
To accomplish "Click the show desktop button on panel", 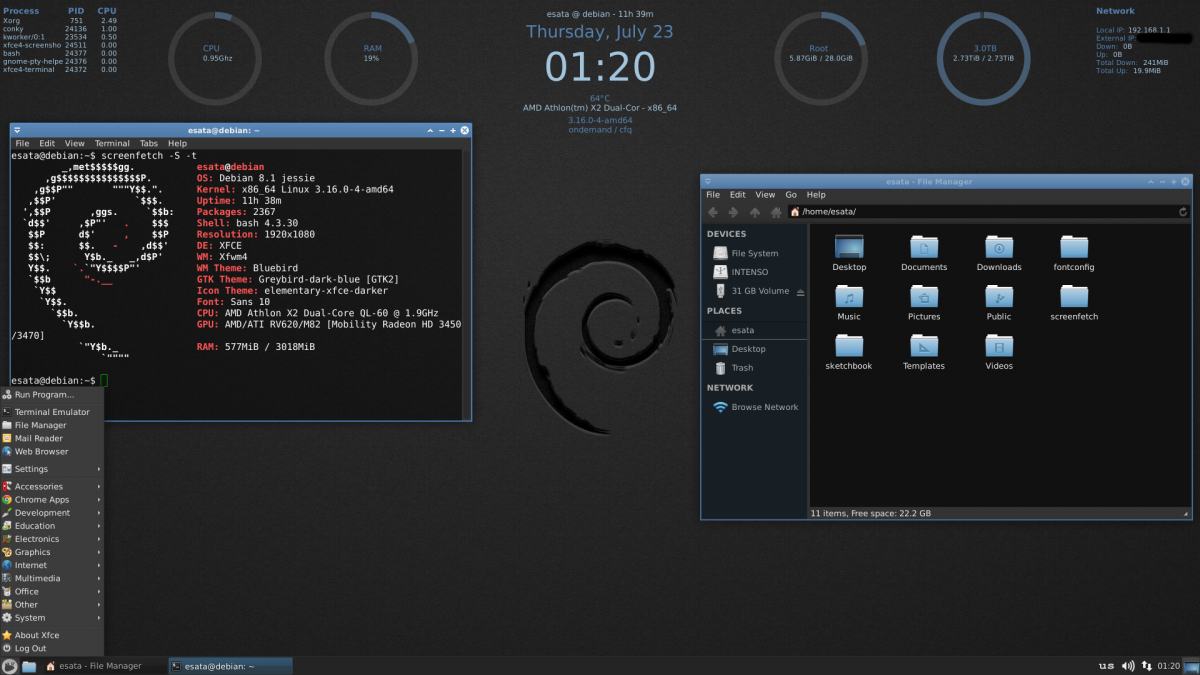I will (1191, 666).
